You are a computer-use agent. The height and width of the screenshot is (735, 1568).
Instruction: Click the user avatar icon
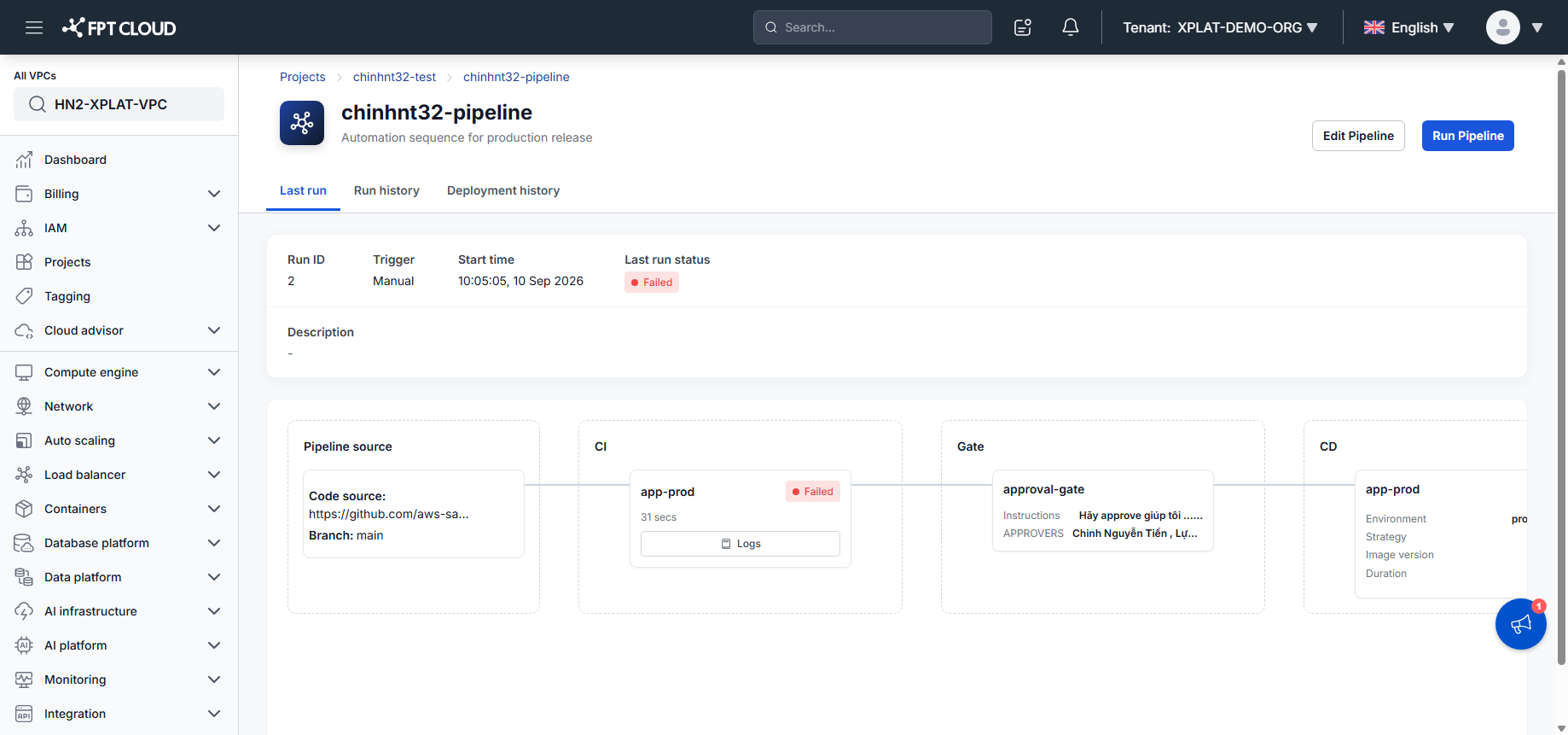click(x=1503, y=27)
